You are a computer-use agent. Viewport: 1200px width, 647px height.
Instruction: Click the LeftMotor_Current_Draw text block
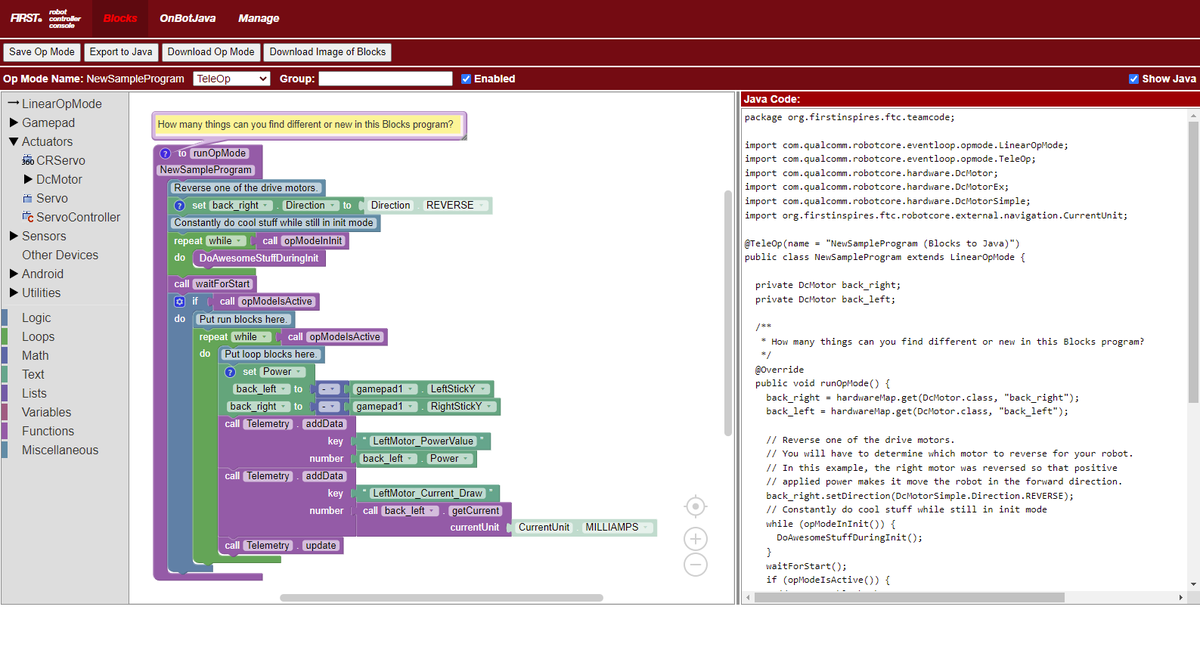(428, 493)
